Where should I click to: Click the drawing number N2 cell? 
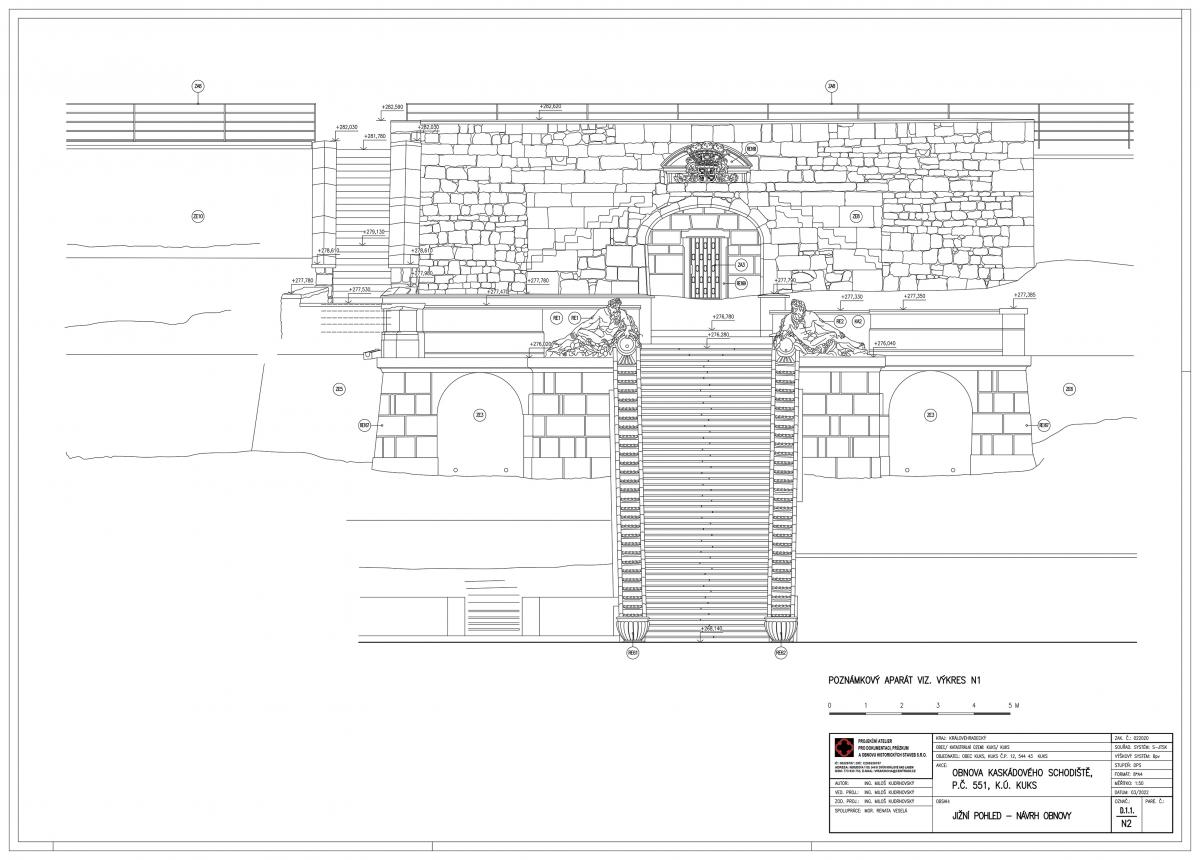coord(1126,824)
